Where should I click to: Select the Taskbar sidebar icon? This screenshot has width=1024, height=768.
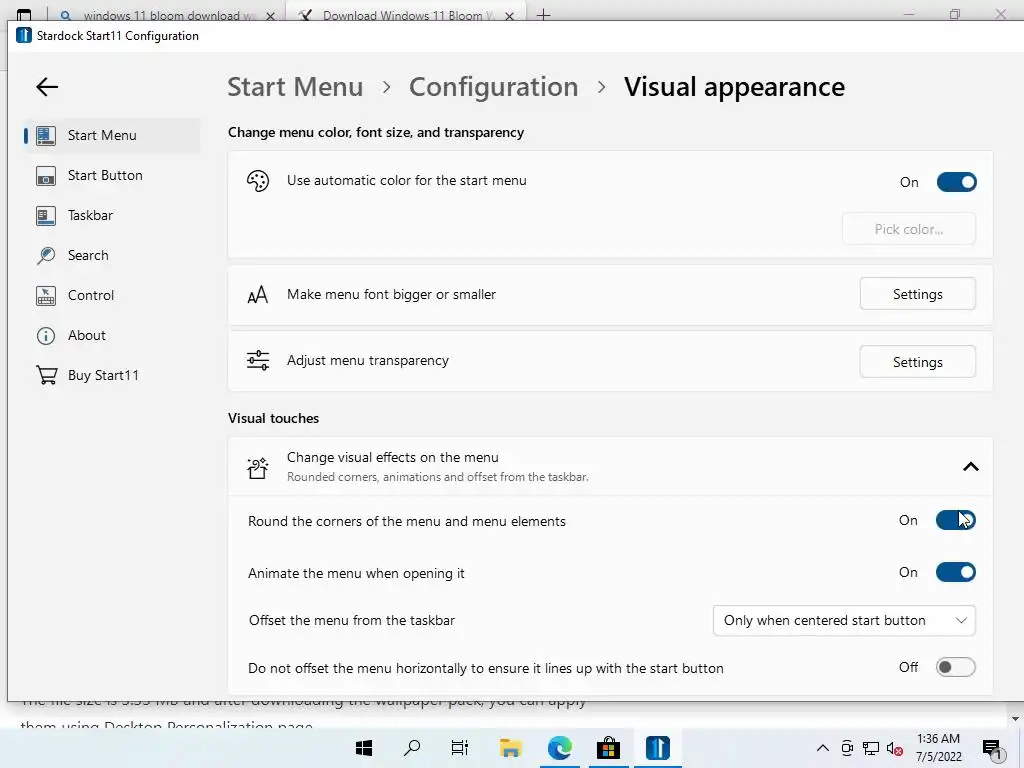point(46,216)
